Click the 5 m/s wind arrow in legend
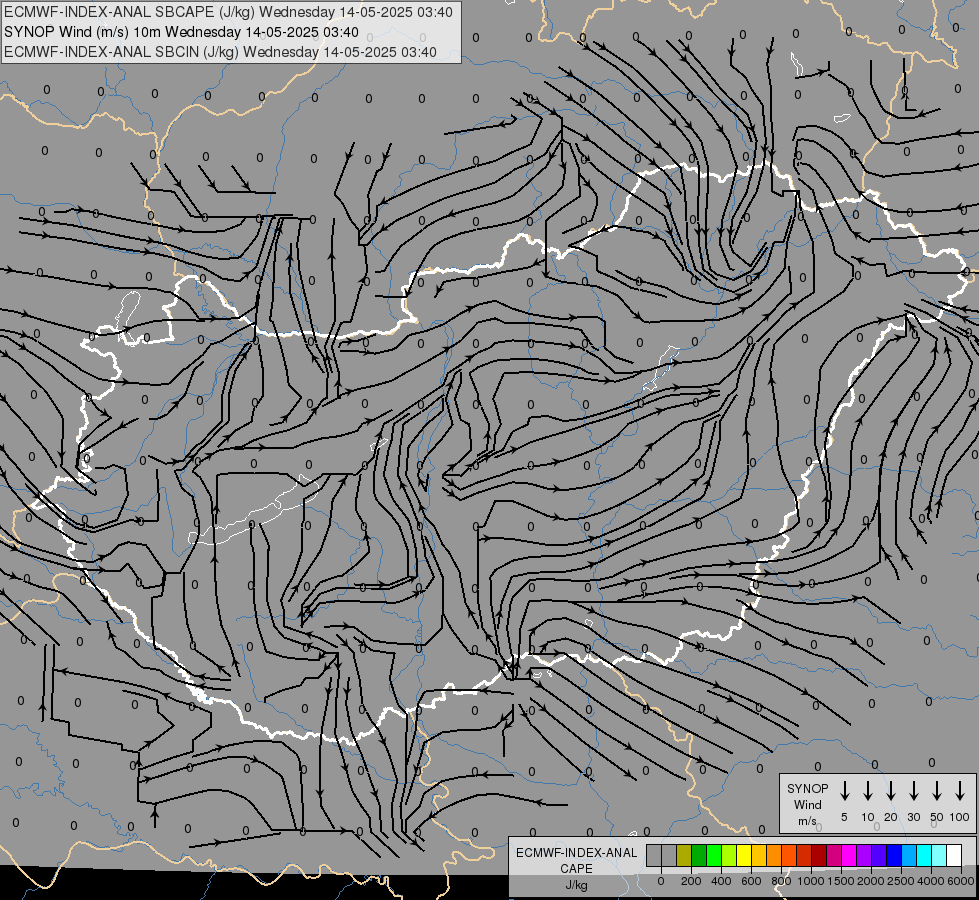The height and width of the screenshot is (900, 979). (x=845, y=791)
